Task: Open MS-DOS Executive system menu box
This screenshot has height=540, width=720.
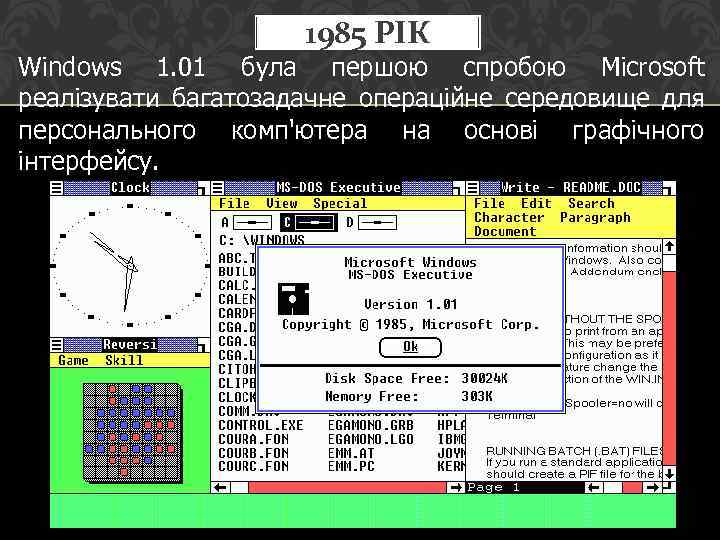Action: point(218,188)
